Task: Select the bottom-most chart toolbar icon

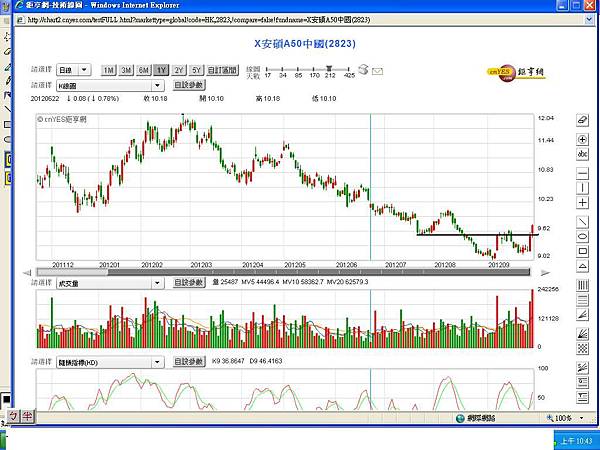Action: [x=582, y=397]
